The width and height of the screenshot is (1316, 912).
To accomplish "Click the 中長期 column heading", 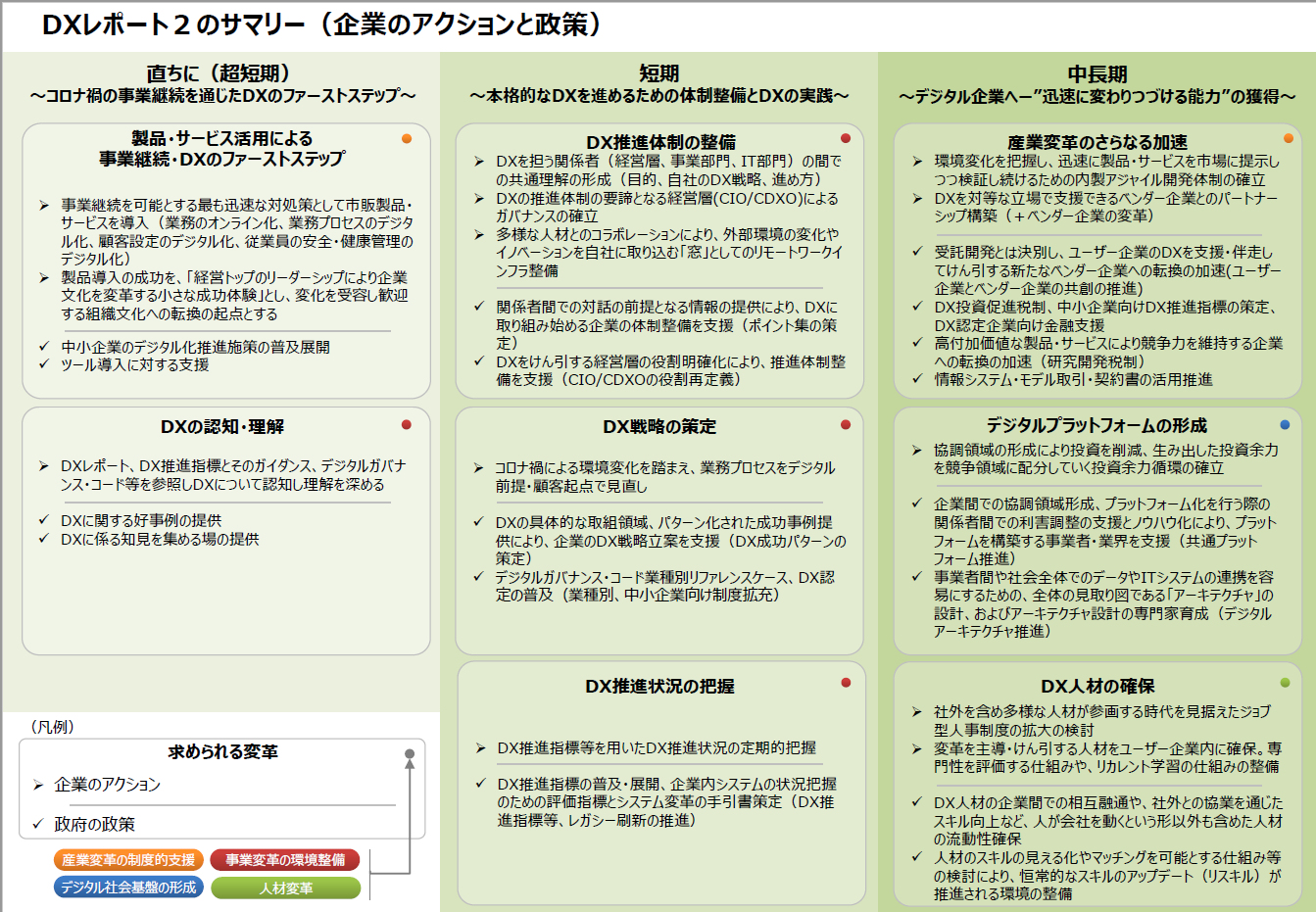I will click(x=1097, y=73).
